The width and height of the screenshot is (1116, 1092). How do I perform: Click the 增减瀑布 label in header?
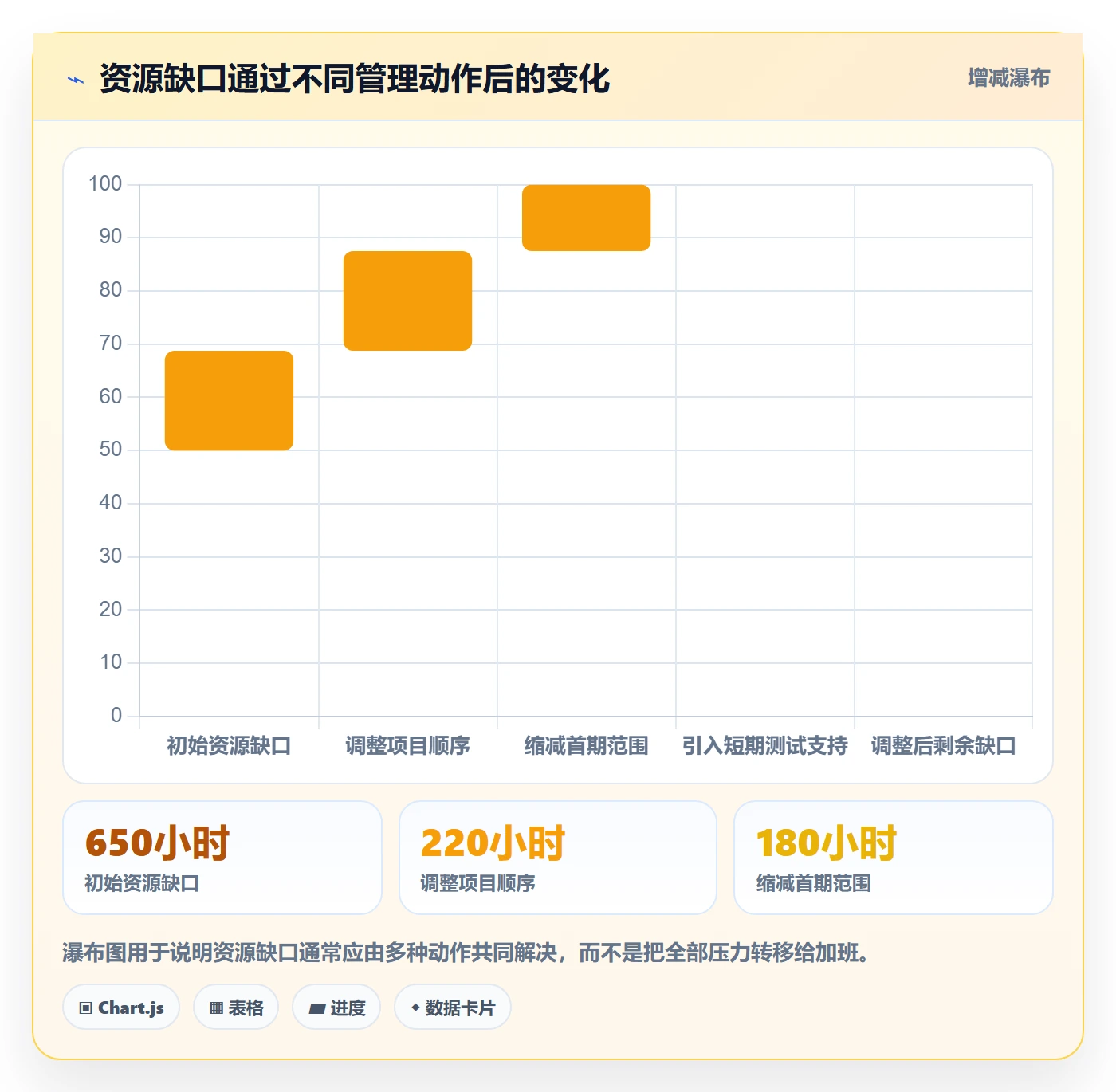coord(1008,78)
